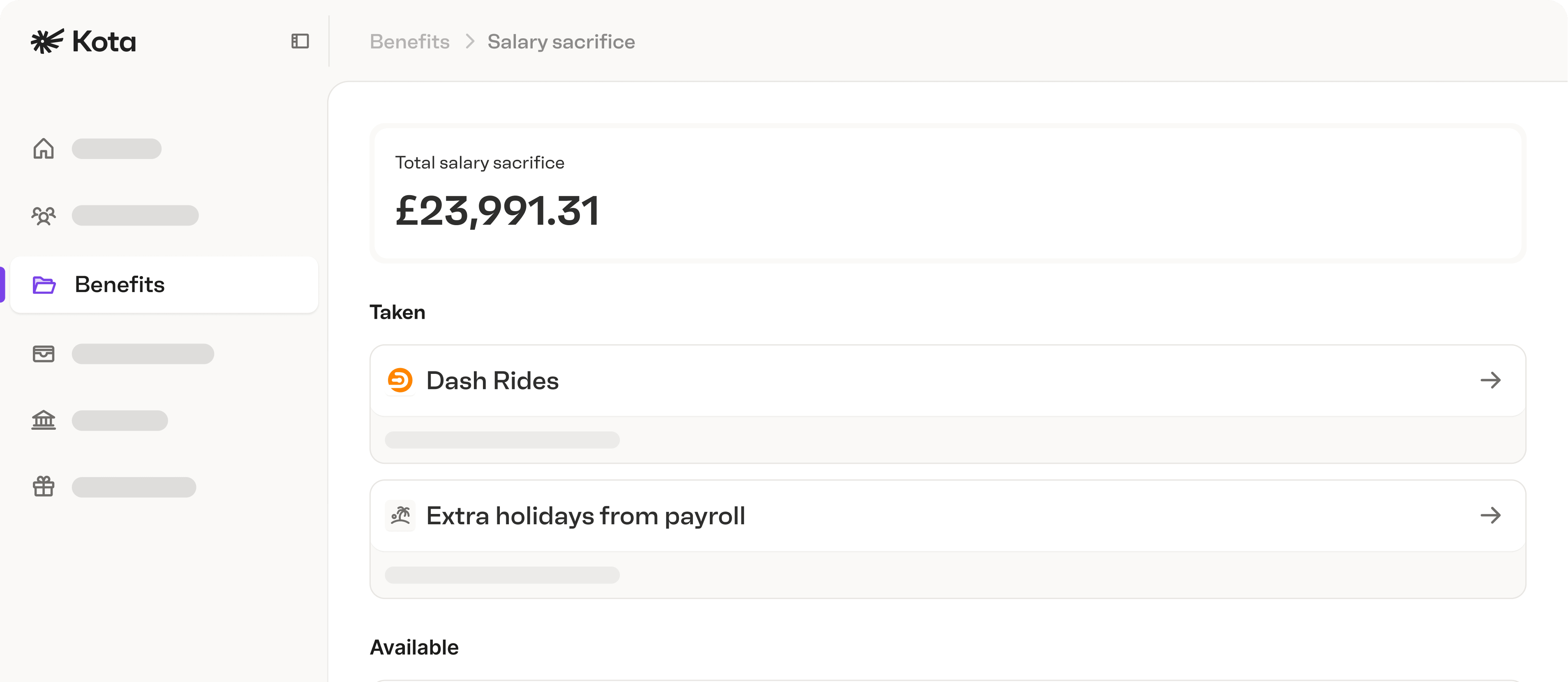The width and height of the screenshot is (1568, 682).
Task: Click the orange Dash Rides logo
Action: pos(400,380)
